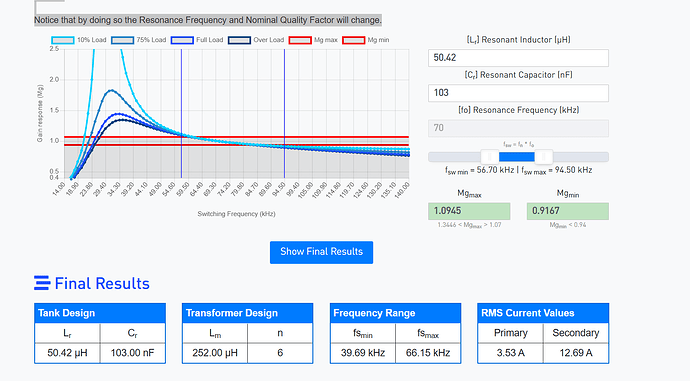The height and width of the screenshot is (381, 690).
Task: Click the Mgmin < 0.94 hint text
Action: point(568,225)
